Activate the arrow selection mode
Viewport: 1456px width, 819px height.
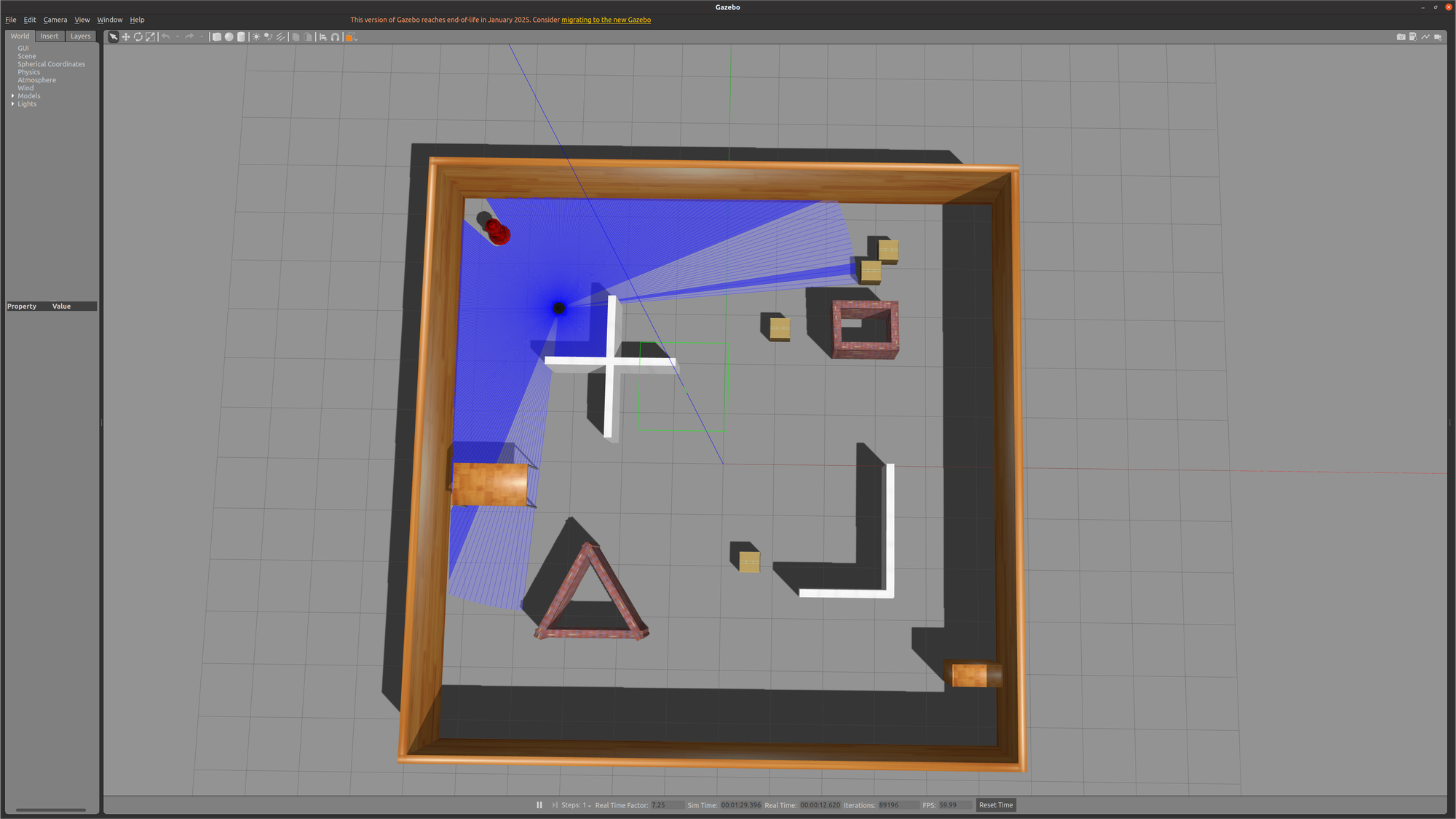pyautogui.click(x=114, y=36)
